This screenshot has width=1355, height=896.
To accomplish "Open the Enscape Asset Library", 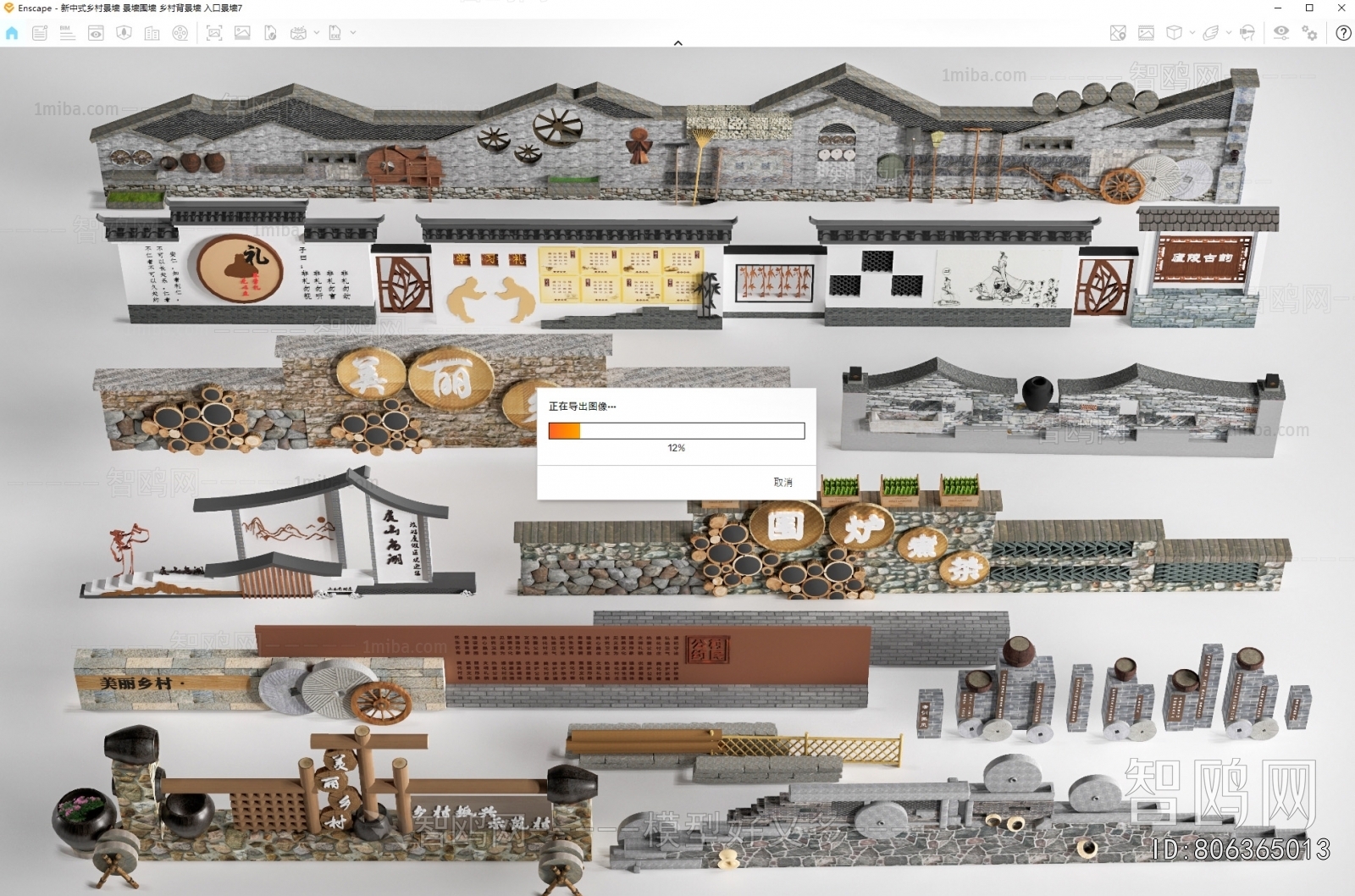I will click(x=152, y=34).
